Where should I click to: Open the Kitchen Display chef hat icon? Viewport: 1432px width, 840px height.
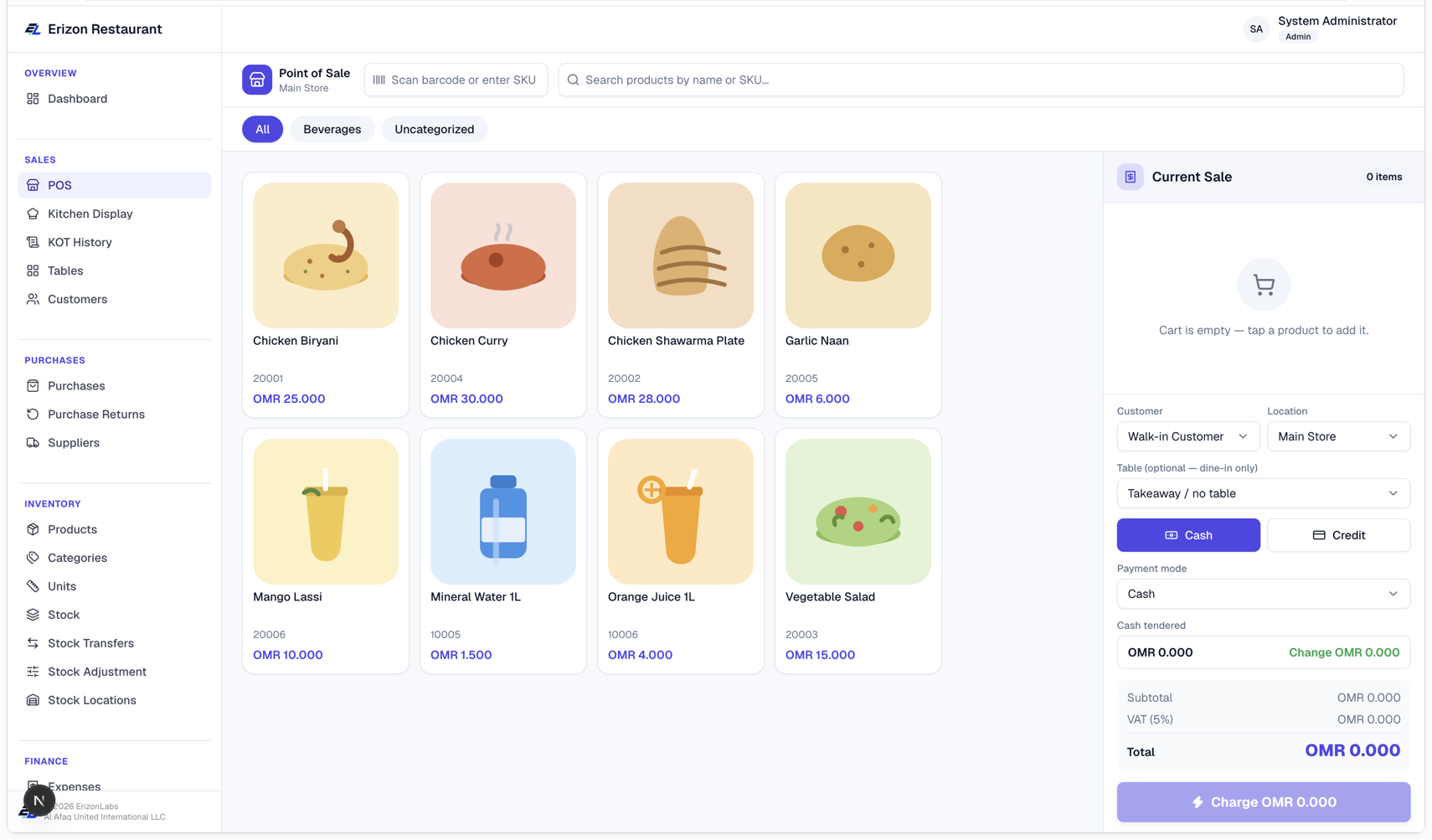point(33,214)
